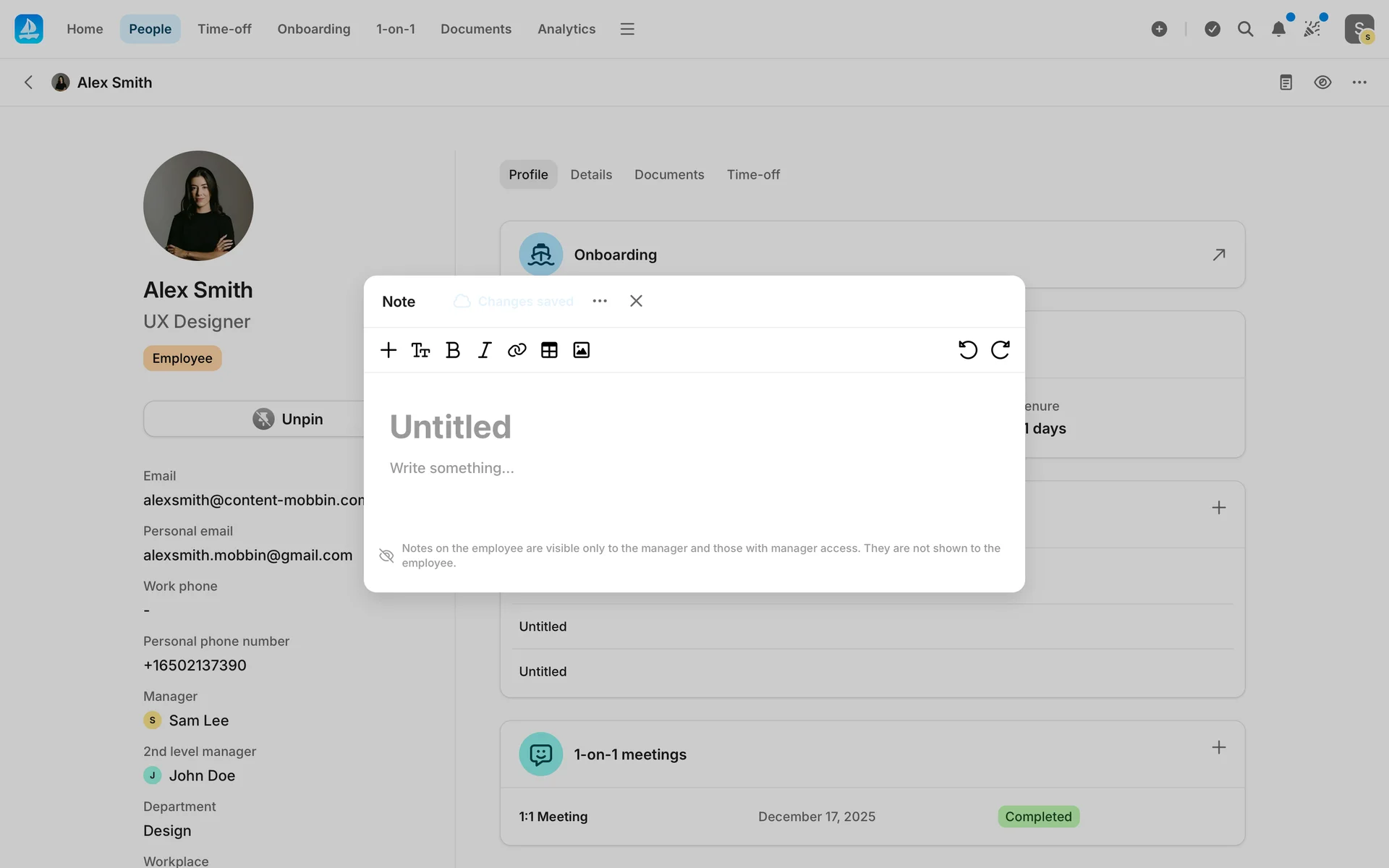Open the note's three-dot options menu
Screen dimensions: 1389x868
pyautogui.click(x=600, y=301)
